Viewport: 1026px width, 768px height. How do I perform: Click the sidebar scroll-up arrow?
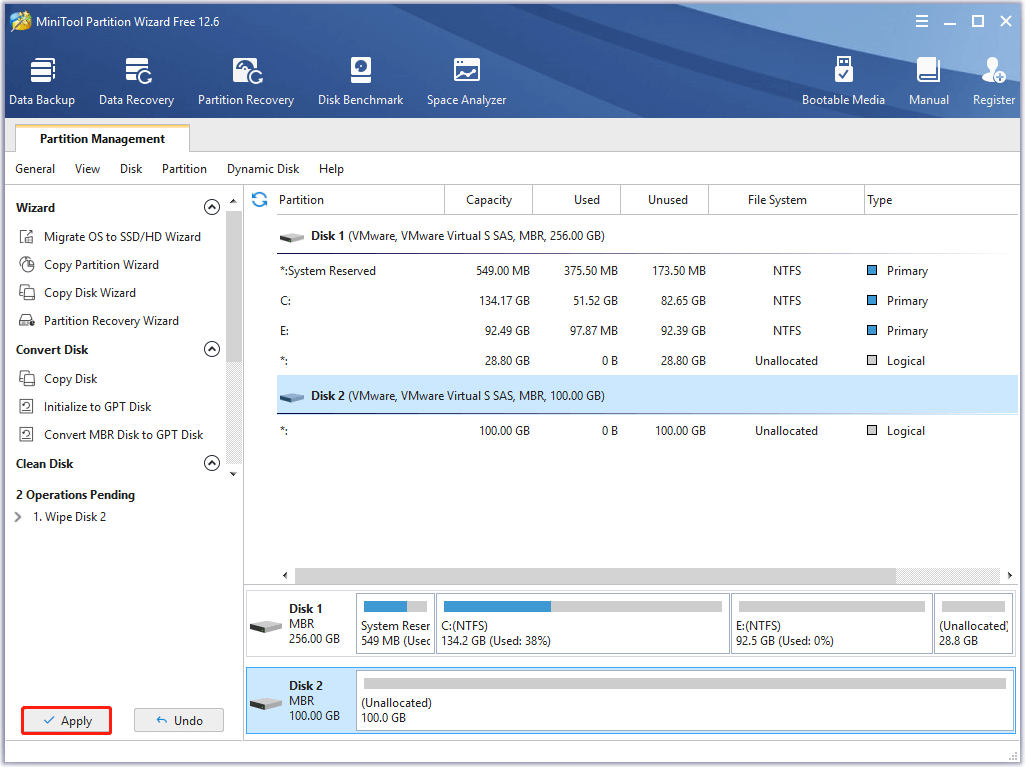click(x=234, y=201)
